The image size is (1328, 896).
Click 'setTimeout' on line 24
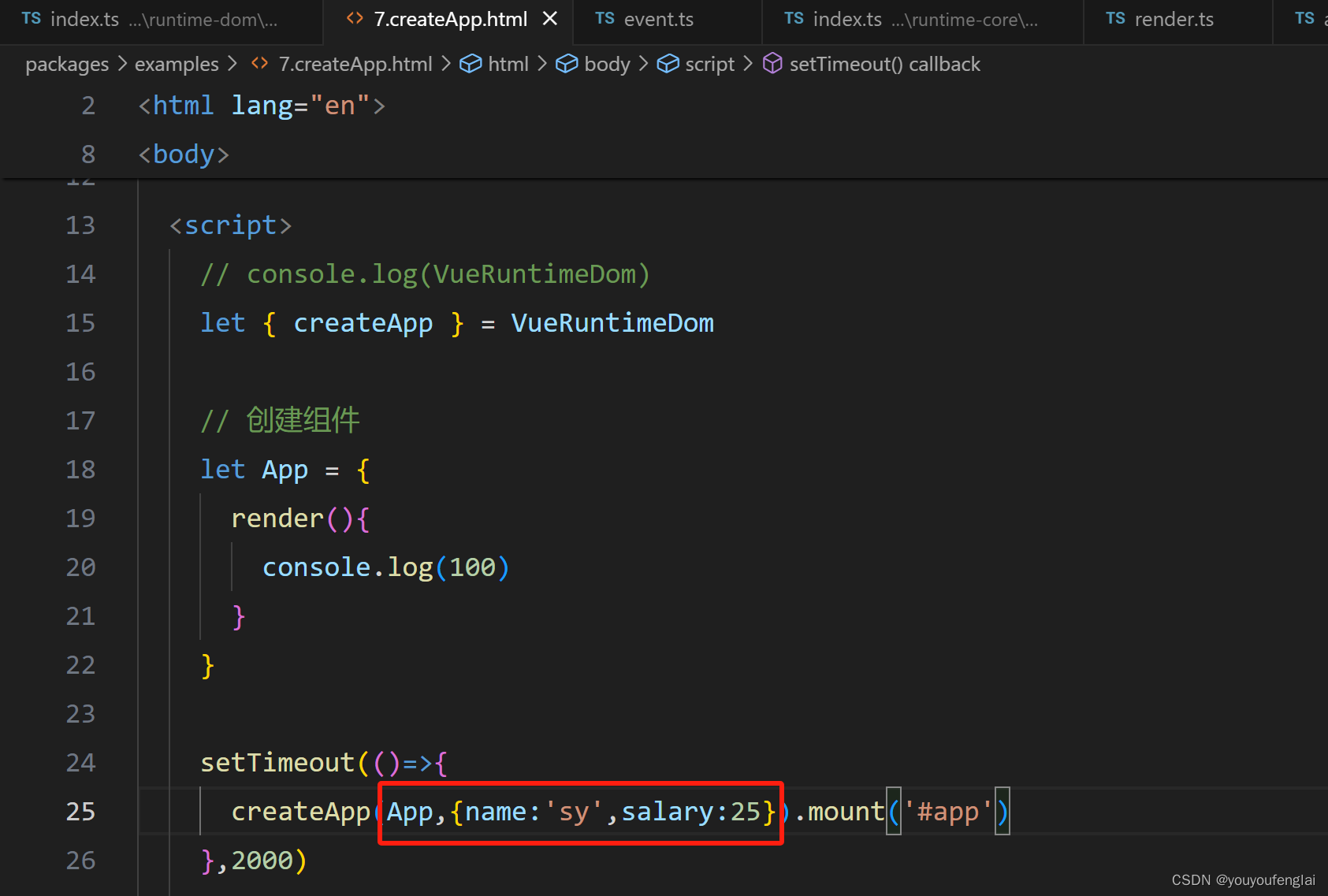tap(277, 763)
